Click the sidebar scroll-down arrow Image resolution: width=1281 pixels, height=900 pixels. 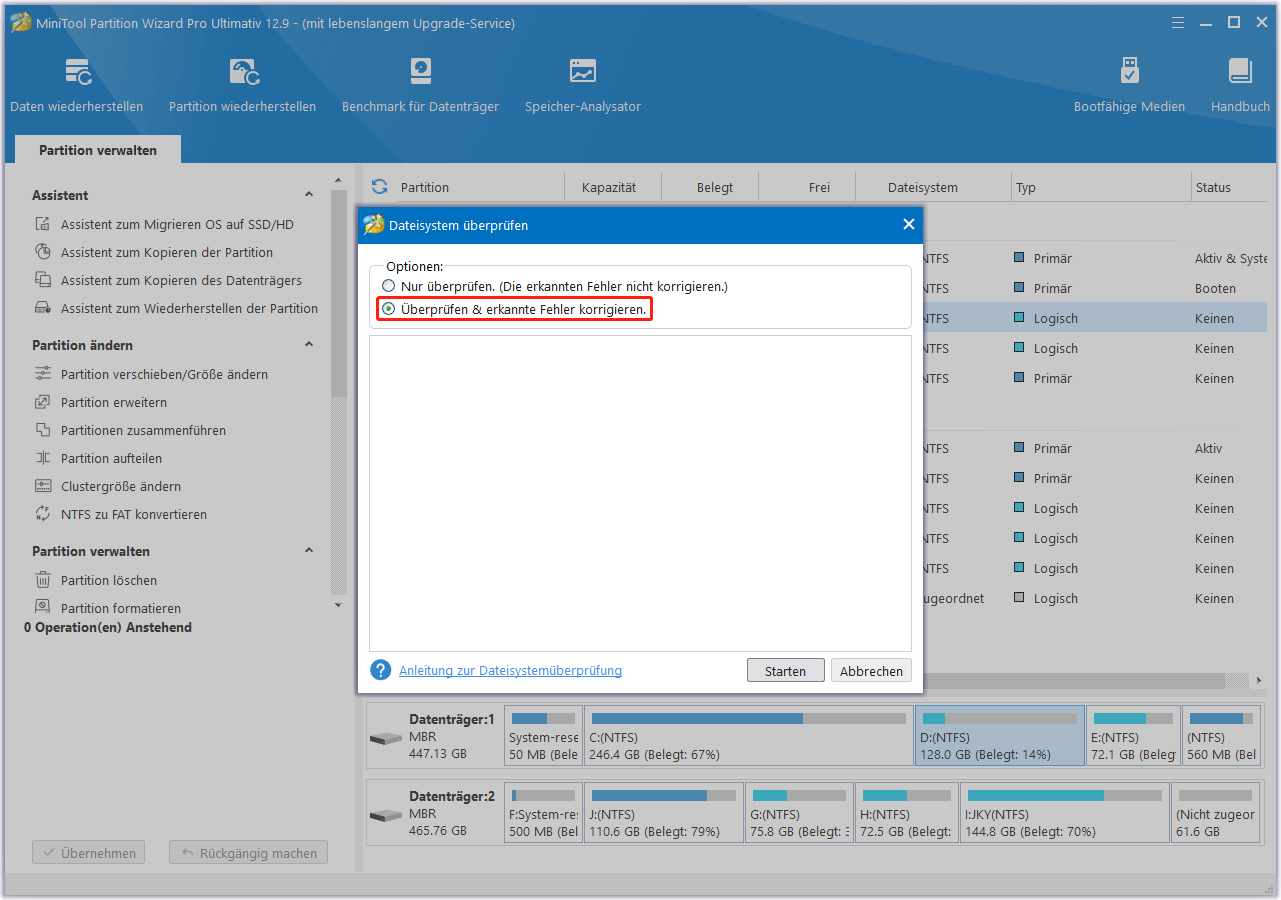pyautogui.click(x=338, y=605)
